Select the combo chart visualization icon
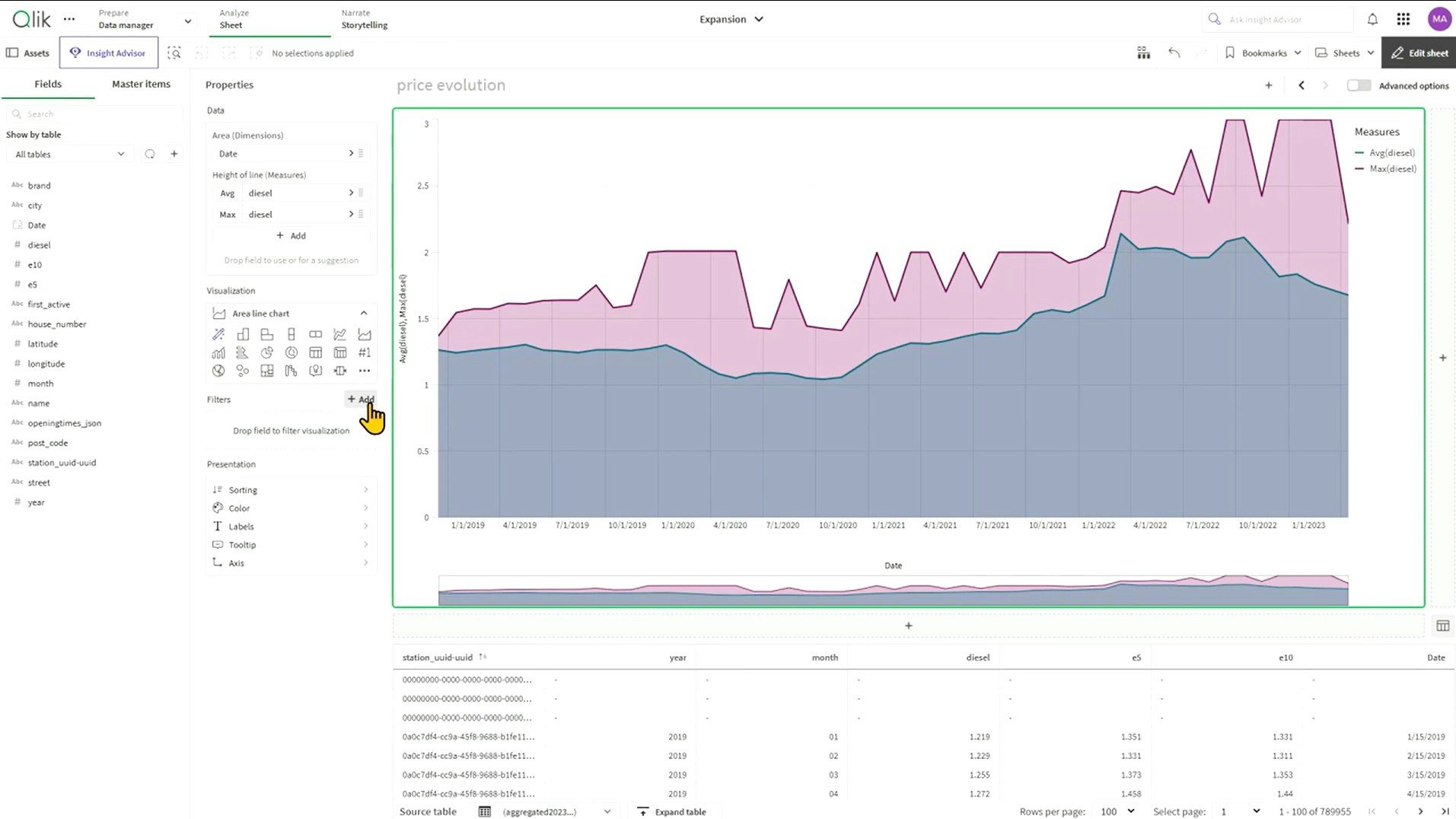Screen dimensions: 1456x819 (218, 352)
